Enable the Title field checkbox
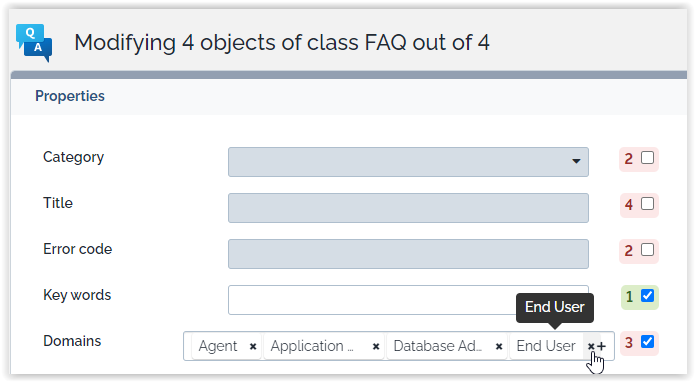Image resolution: width=695 pixels, height=382 pixels. tap(648, 204)
